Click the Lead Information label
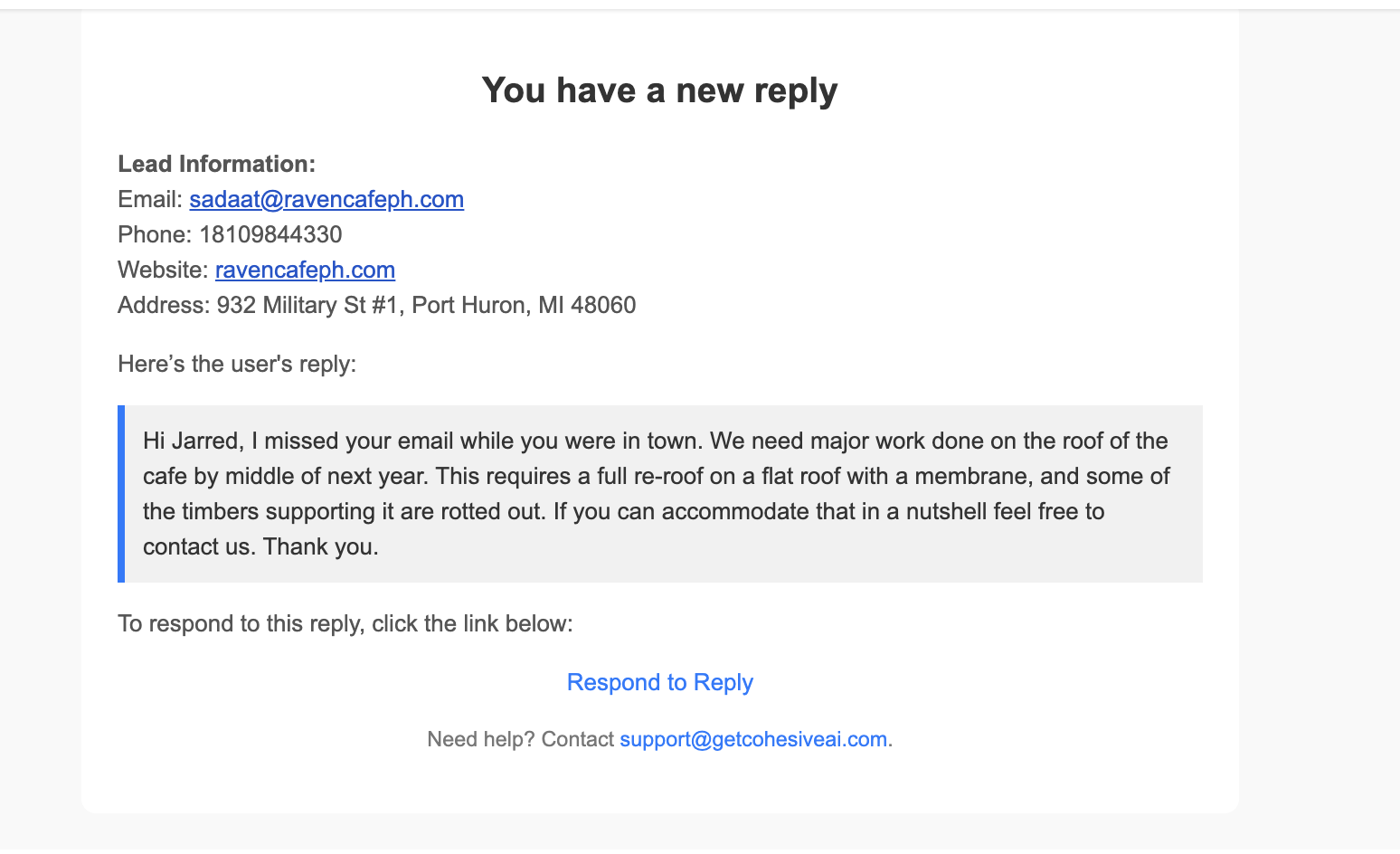The height and width of the screenshot is (854, 1400). click(x=216, y=165)
